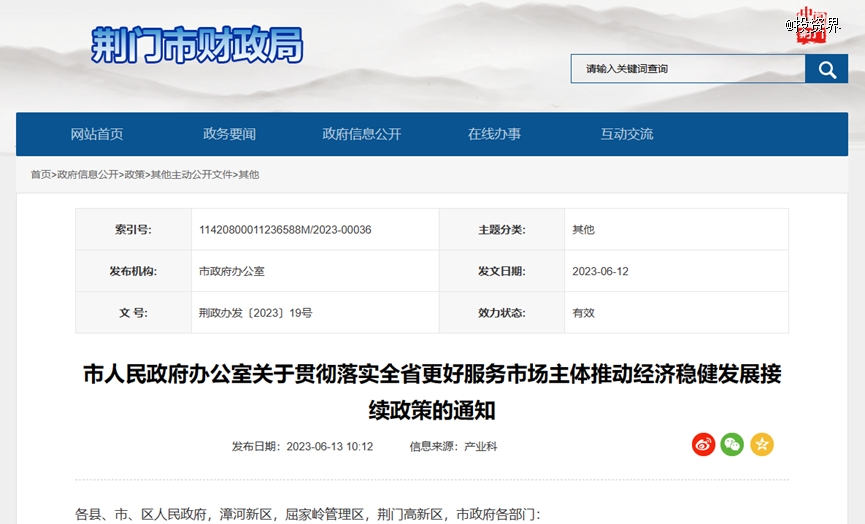Select 在线办事 from the navigation bar
Image resolution: width=865 pixels, height=524 pixels.
(494, 134)
